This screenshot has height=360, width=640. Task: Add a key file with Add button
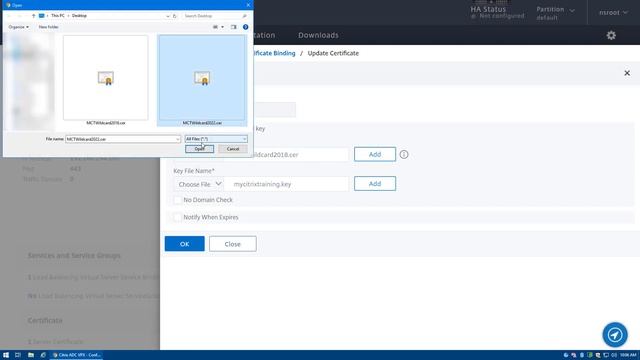(x=375, y=184)
